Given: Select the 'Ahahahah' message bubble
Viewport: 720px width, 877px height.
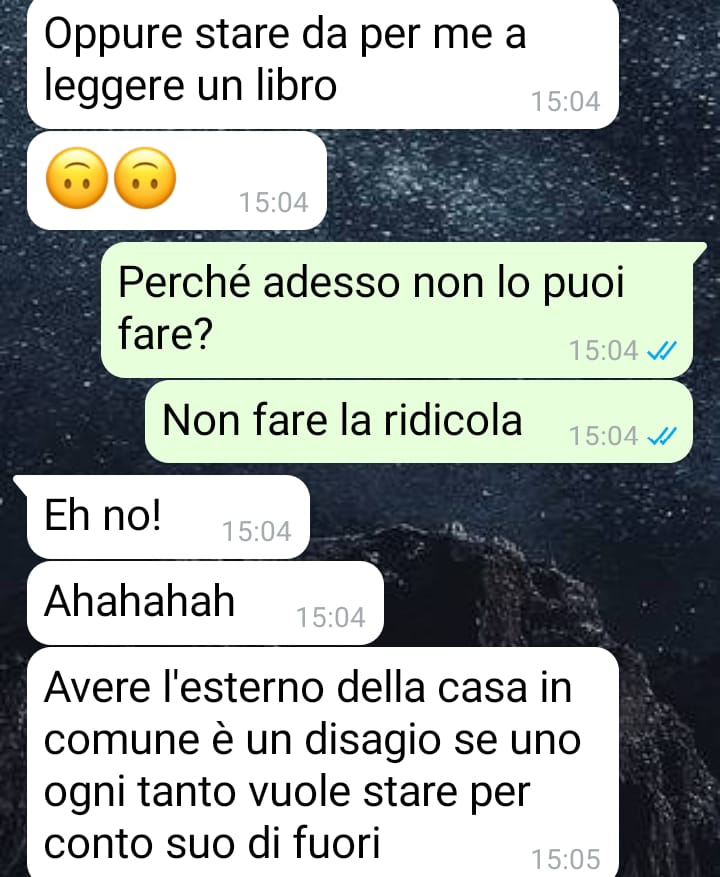Looking at the screenshot, I should click(x=205, y=603).
